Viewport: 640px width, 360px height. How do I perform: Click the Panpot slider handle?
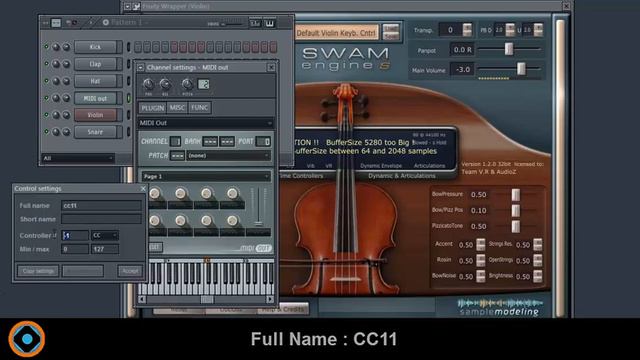(x=509, y=49)
